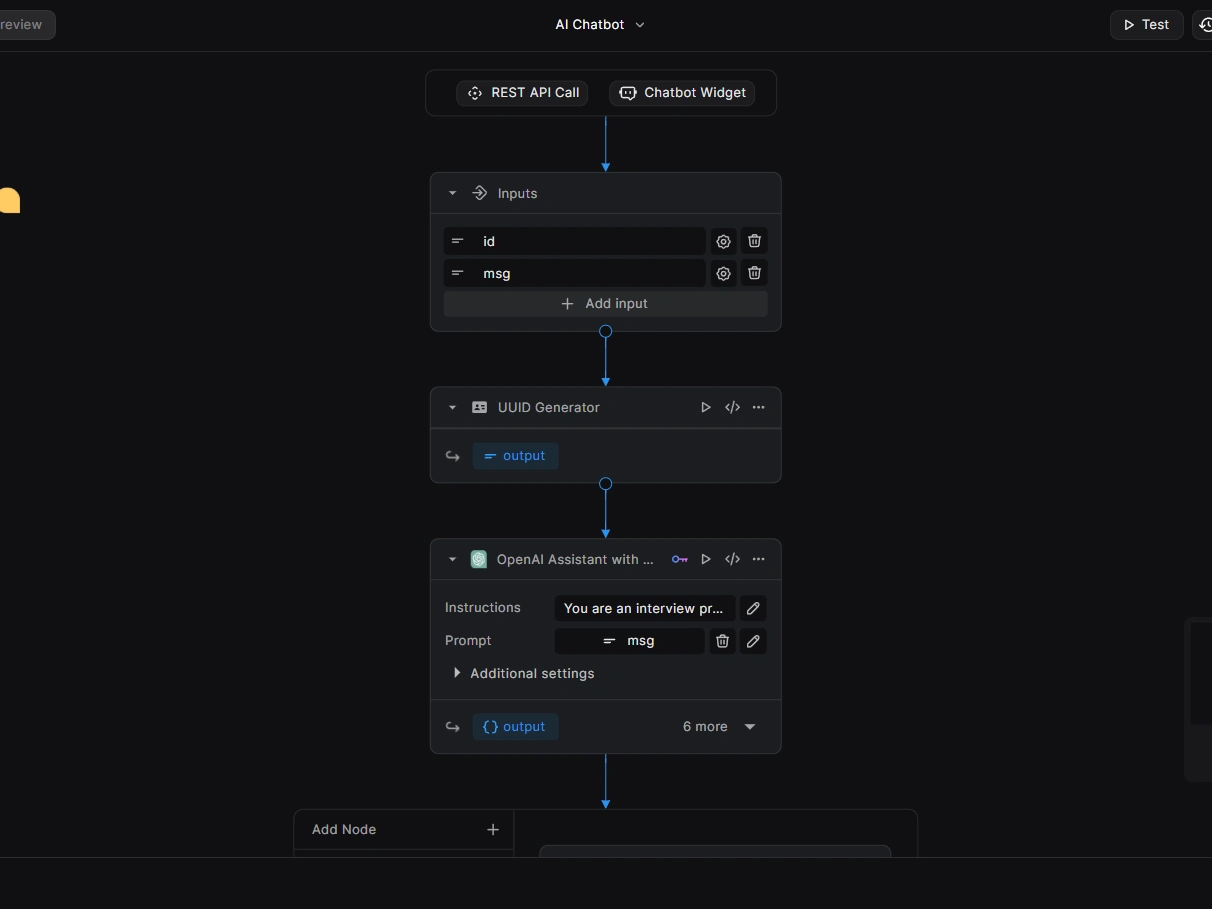Collapse the Inputs node
This screenshot has height=909, width=1212.
pos(452,193)
